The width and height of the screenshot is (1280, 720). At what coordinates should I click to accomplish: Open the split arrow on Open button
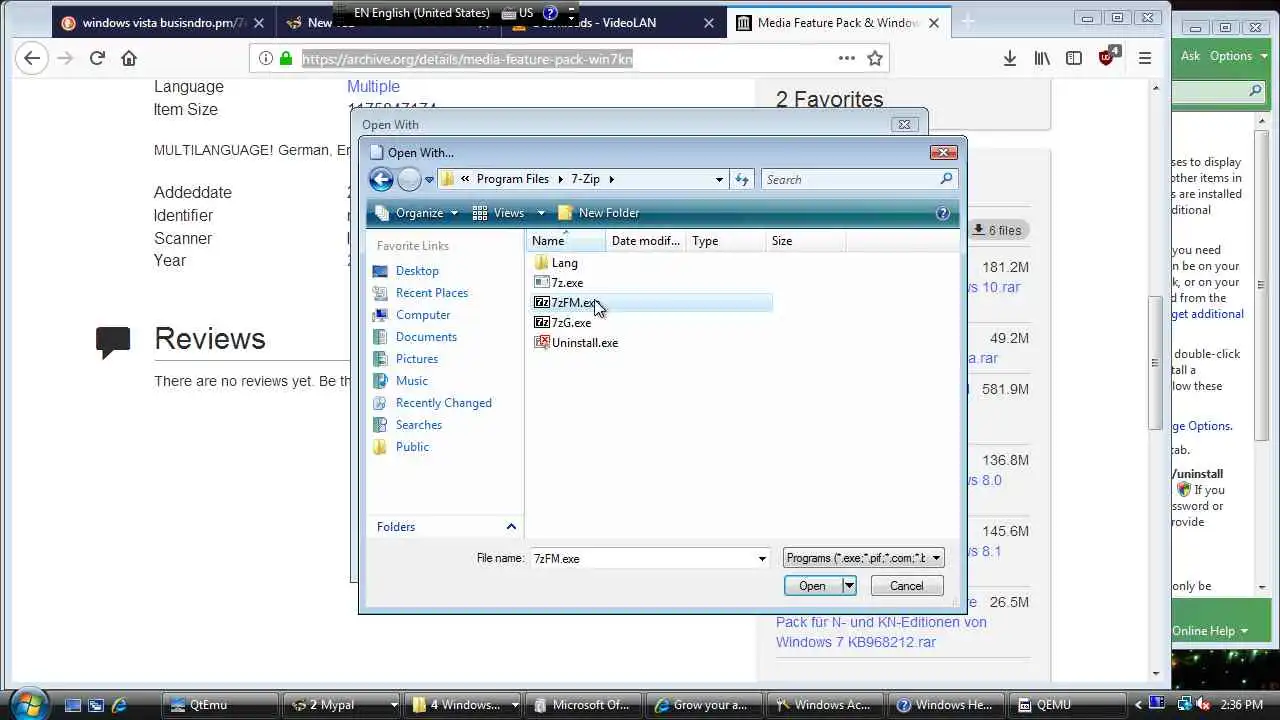[849, 586]
